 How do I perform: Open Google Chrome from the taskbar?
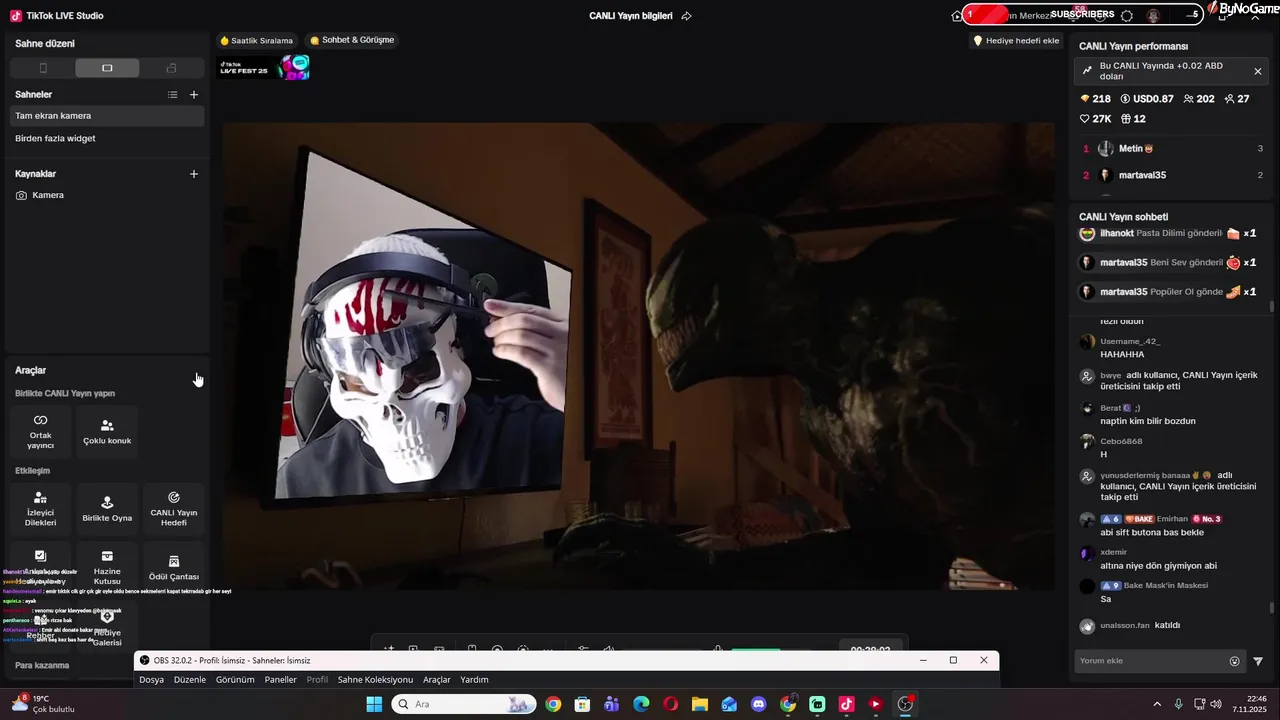coord(553,704)
